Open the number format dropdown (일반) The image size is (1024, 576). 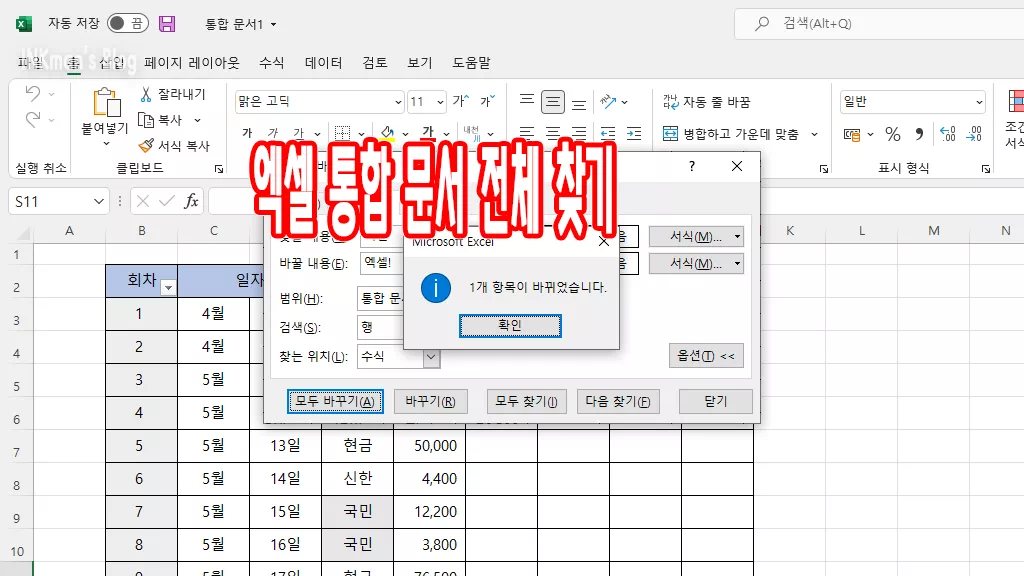tap(978, 102)
